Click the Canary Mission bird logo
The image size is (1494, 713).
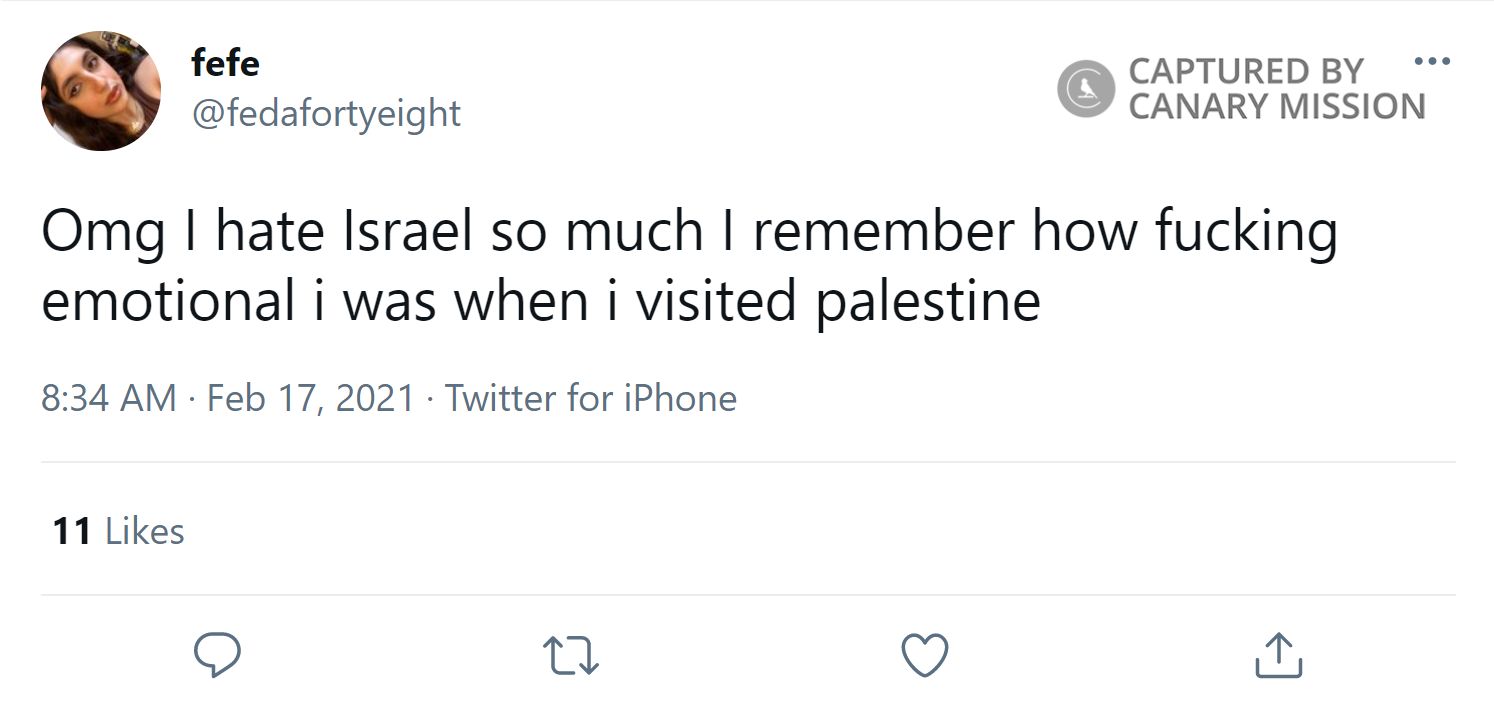pyautogui.click(x=1085, y=89)
